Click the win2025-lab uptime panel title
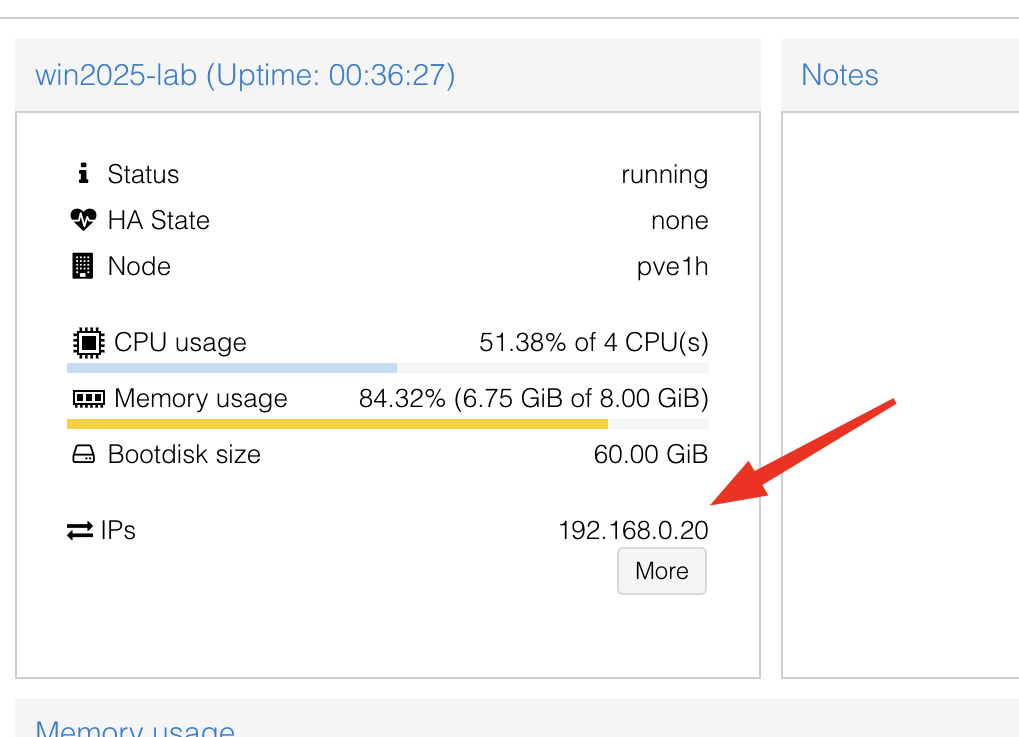The height and width of the screenshot is (737, 1019). 245,75
